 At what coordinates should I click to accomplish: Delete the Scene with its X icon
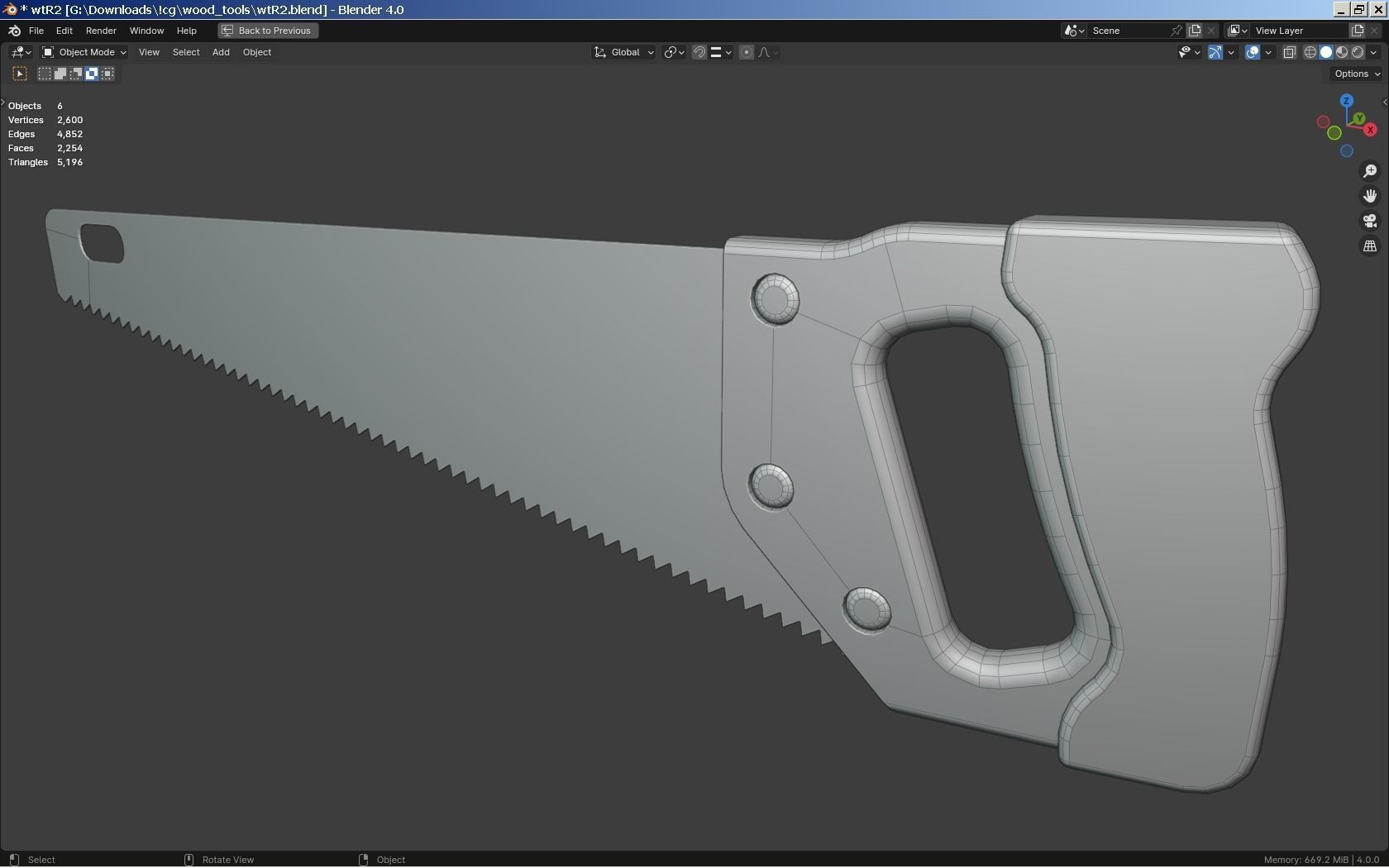pos(1211,31)
